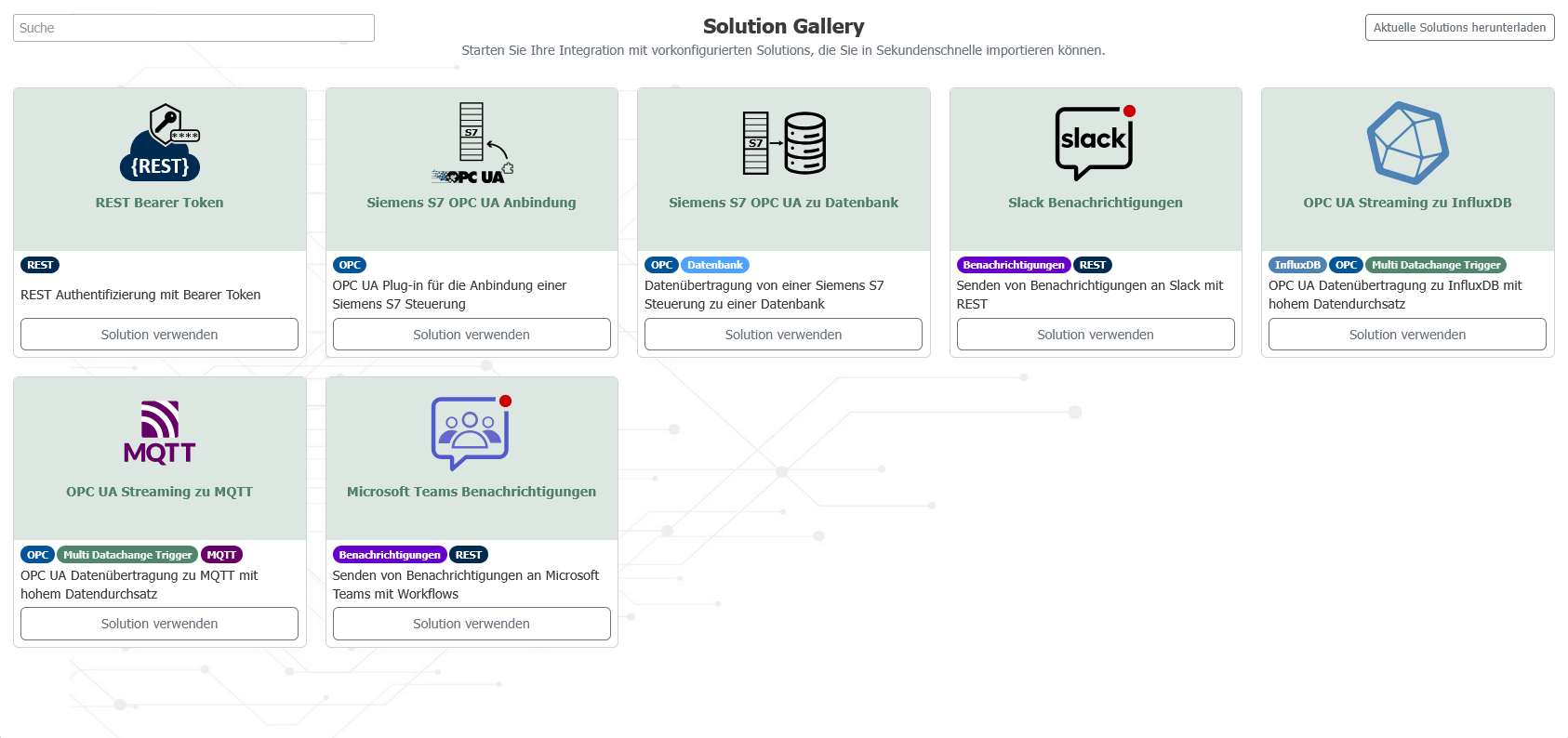Click Multi Datachange Trigger tag on InfluxDB card
This screenshot has height=738, width=1568.
coord(1435,265)
